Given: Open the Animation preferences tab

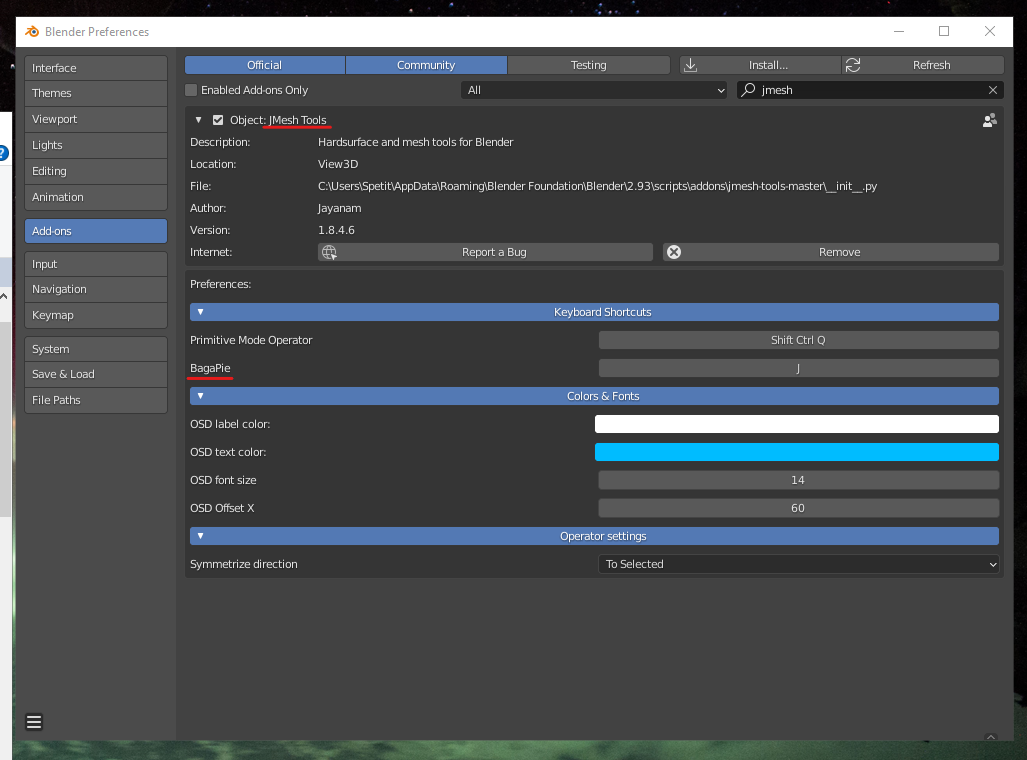Looking at the screenshot, I should [x=96, y=197].
